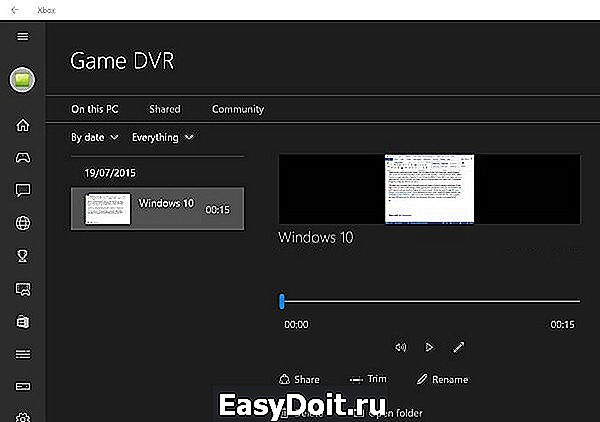Click the Game DVR heading
Image resolution: width=600 pixels, height=422 pixels.
pos(122,61)
